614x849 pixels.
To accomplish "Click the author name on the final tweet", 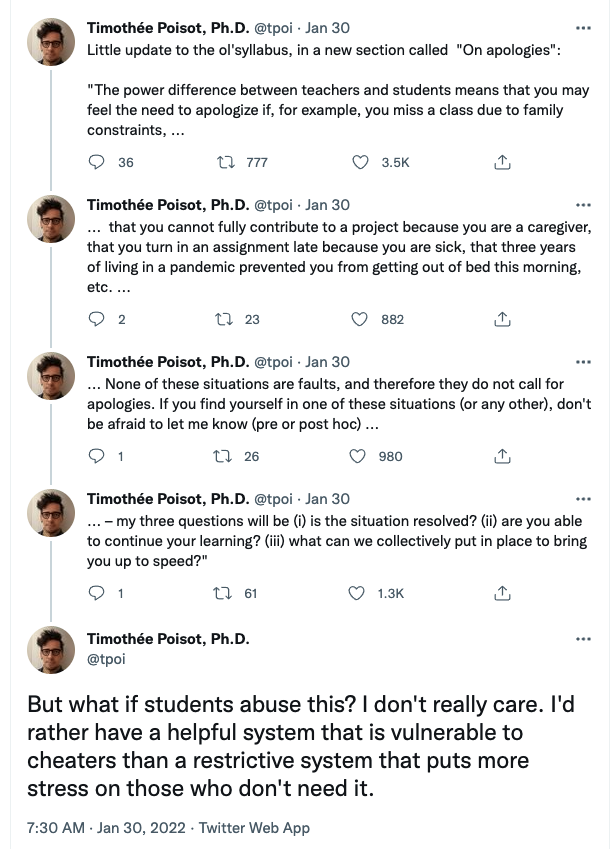I will tap(168, 639).
